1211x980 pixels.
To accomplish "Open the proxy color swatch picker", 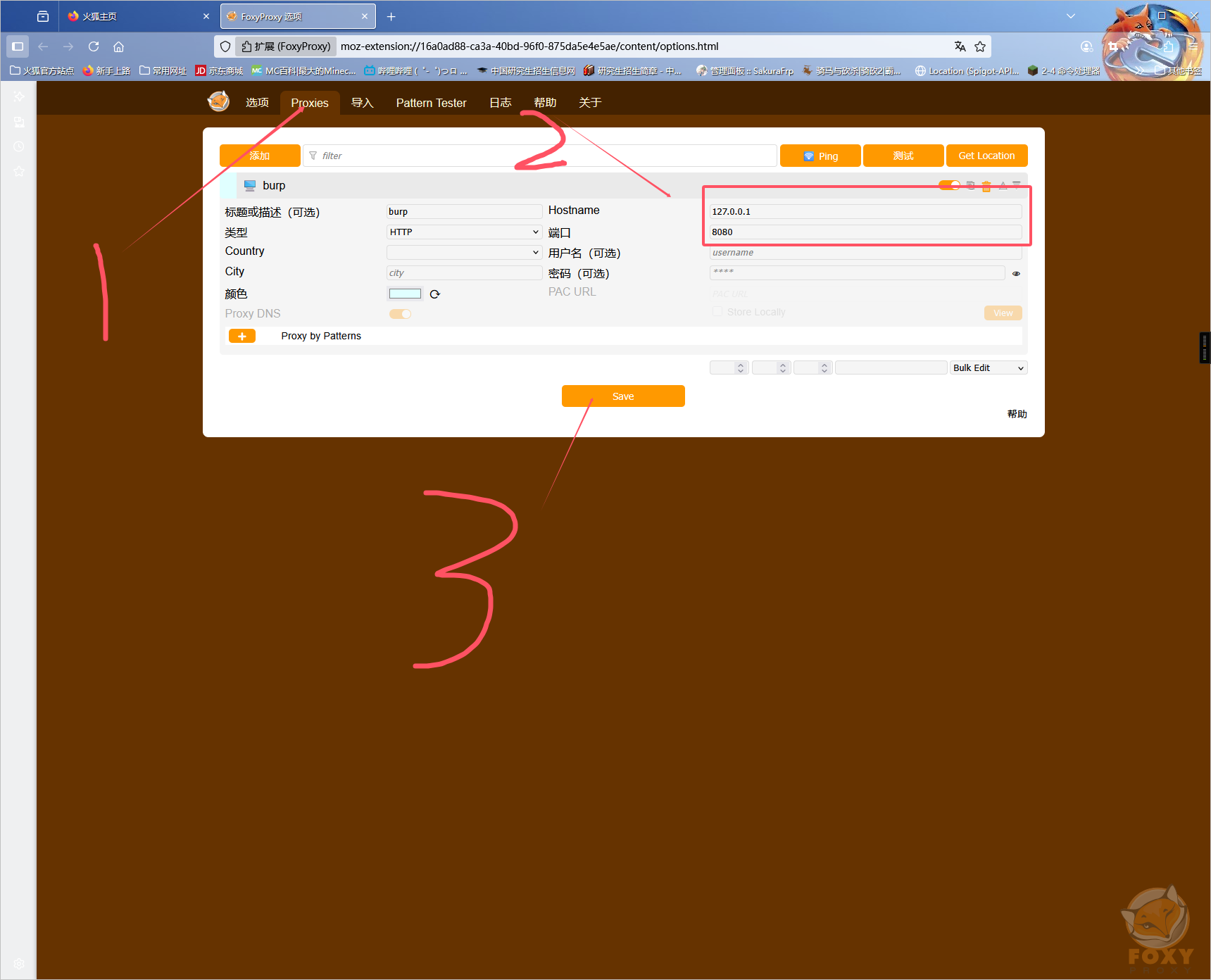I will point(405,294).
